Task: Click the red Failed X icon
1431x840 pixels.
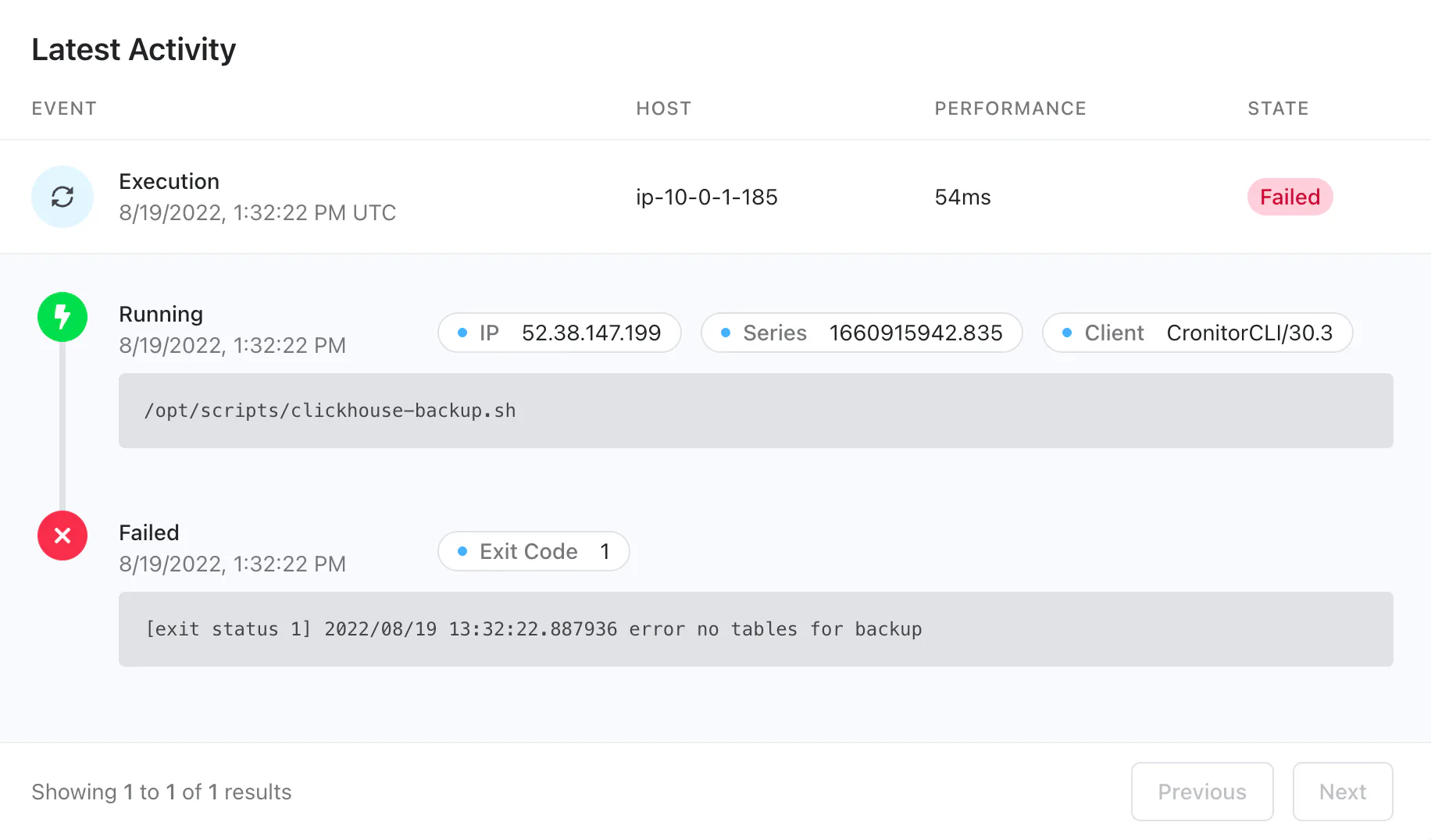Action: [62, 536]
